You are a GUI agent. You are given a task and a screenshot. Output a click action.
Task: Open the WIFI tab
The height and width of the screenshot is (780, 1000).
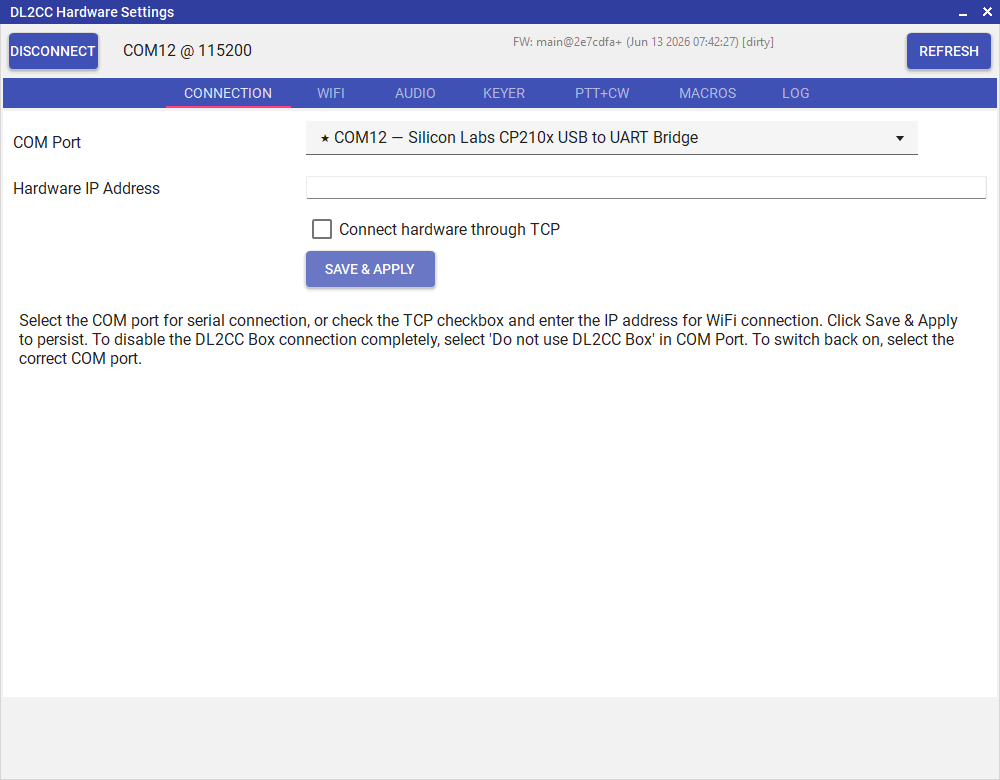click(330, 93)
